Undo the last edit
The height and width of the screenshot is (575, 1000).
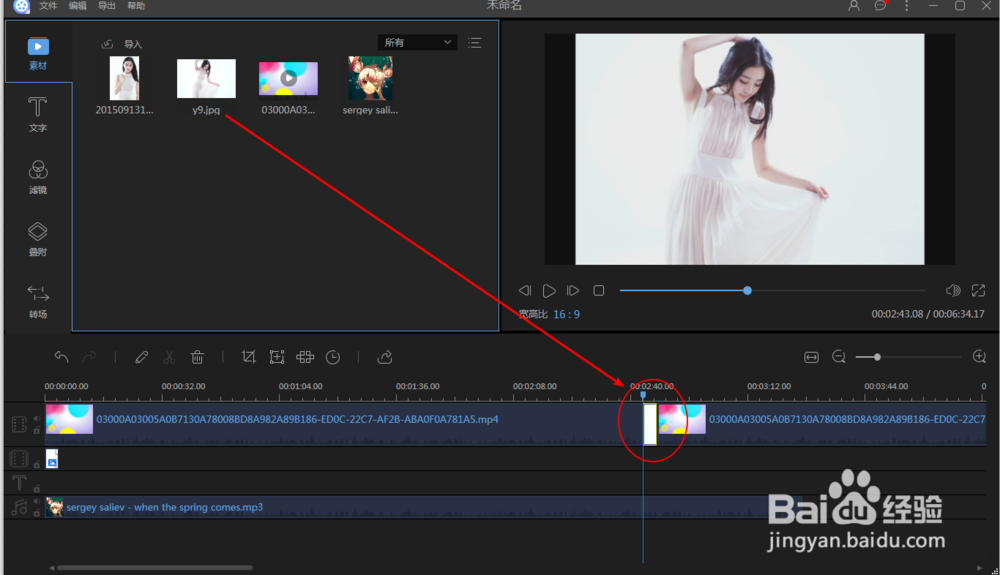pyautogui.click(x=61, y=357)
